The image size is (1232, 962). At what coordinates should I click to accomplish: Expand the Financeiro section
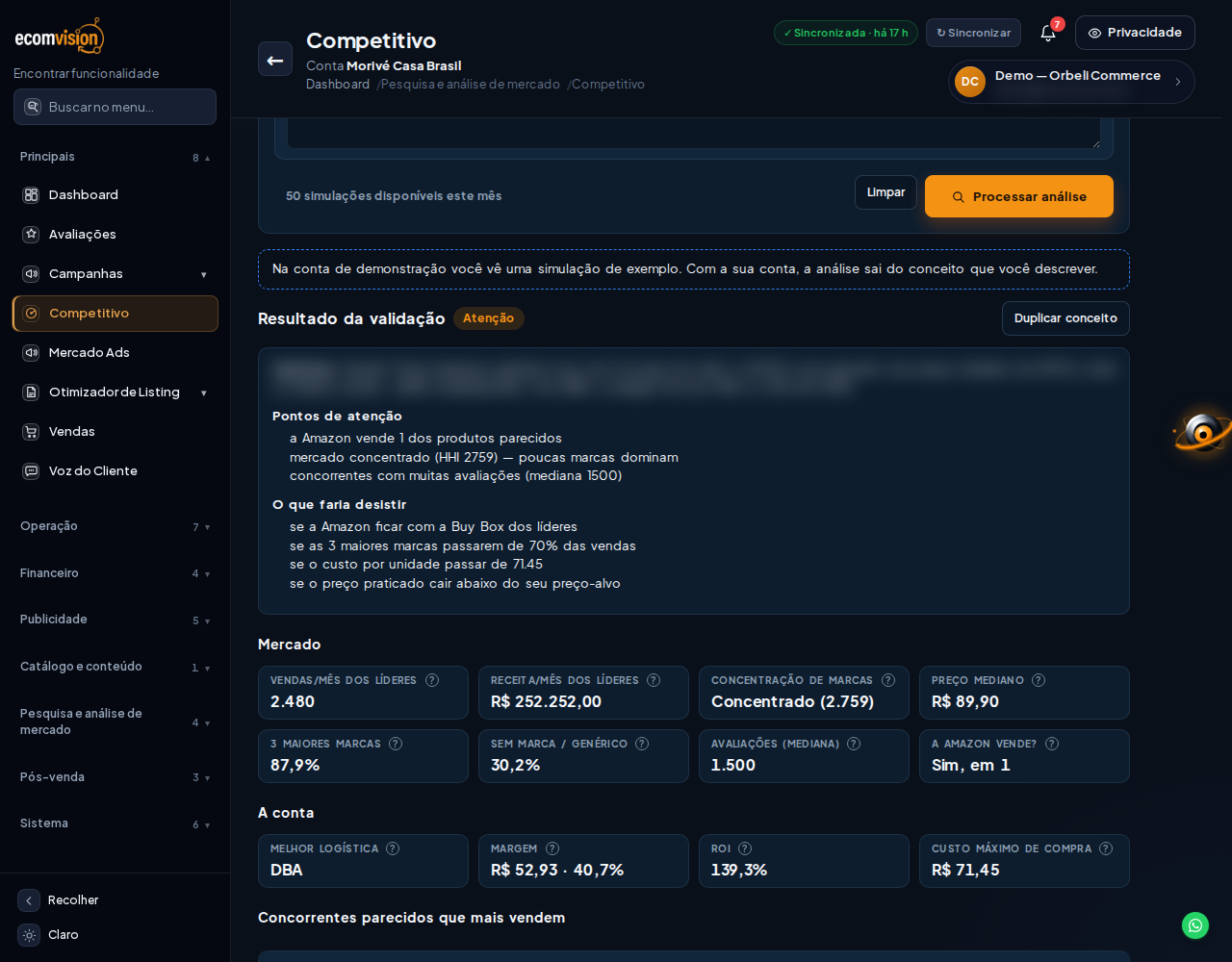(x=115, y=573)
